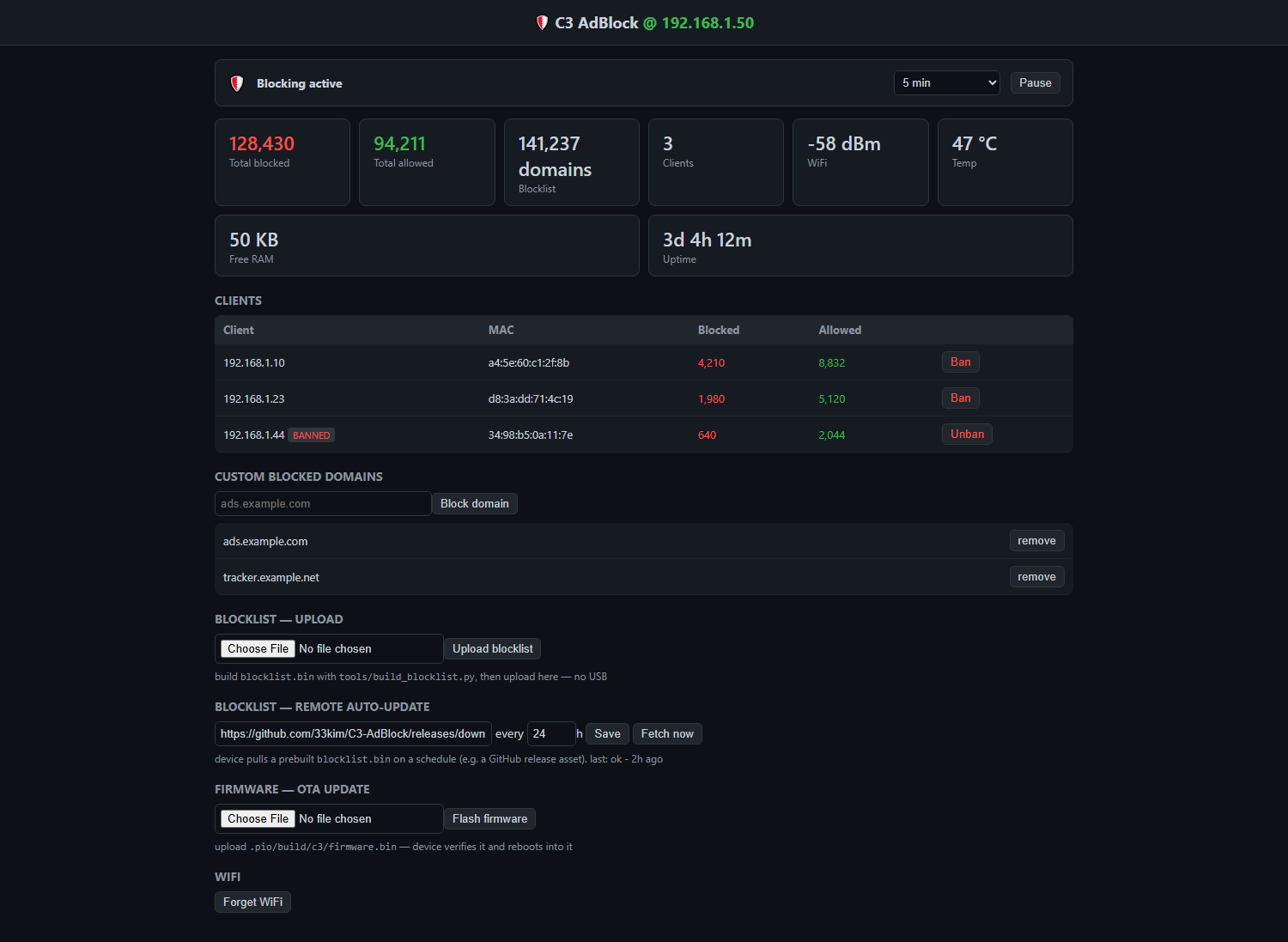Click the Blocked column header
This screenshot has width=1288, height=942.
[x=719, y=331]
